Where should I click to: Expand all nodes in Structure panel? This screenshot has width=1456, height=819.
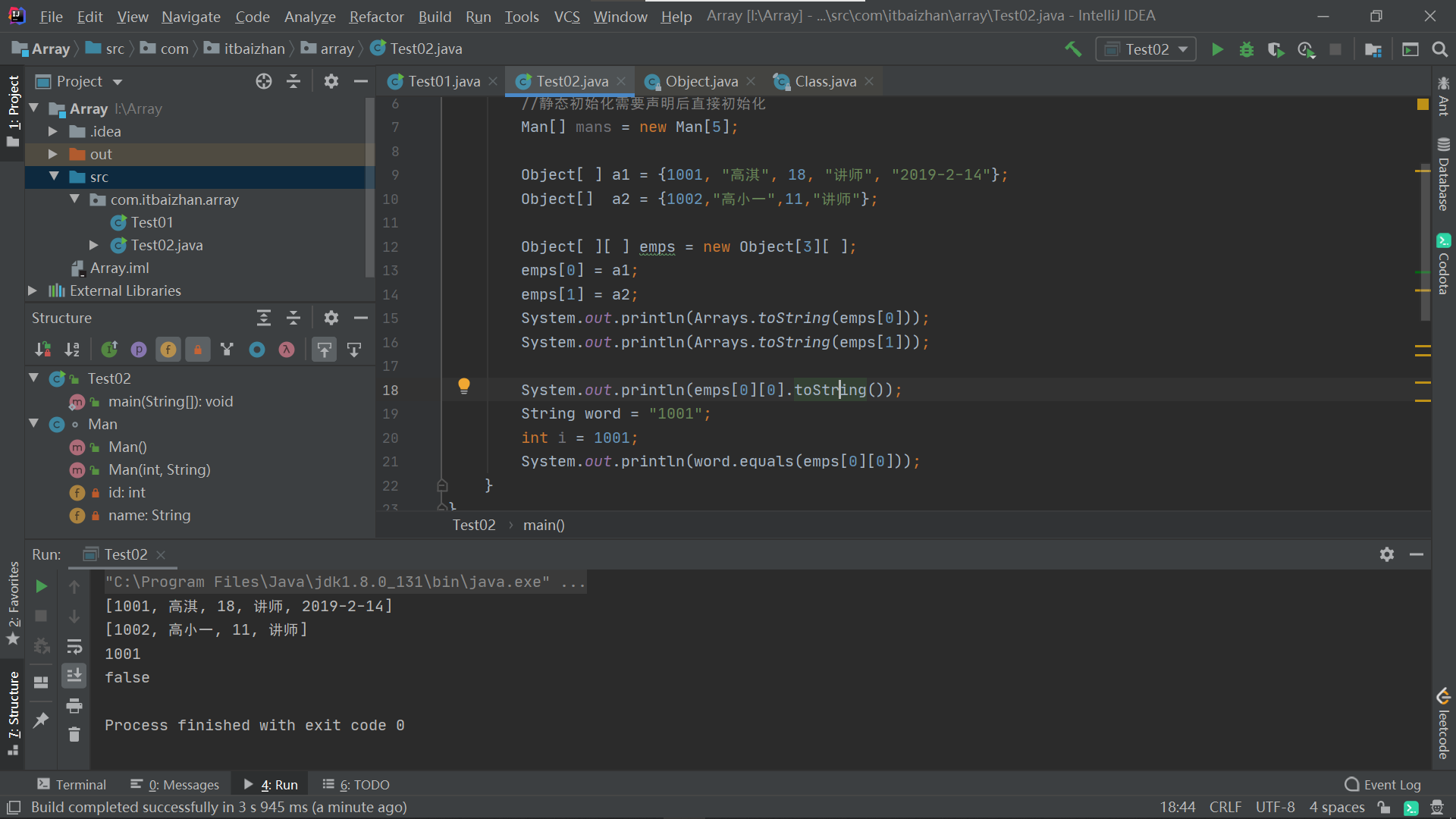coord(264,318)
